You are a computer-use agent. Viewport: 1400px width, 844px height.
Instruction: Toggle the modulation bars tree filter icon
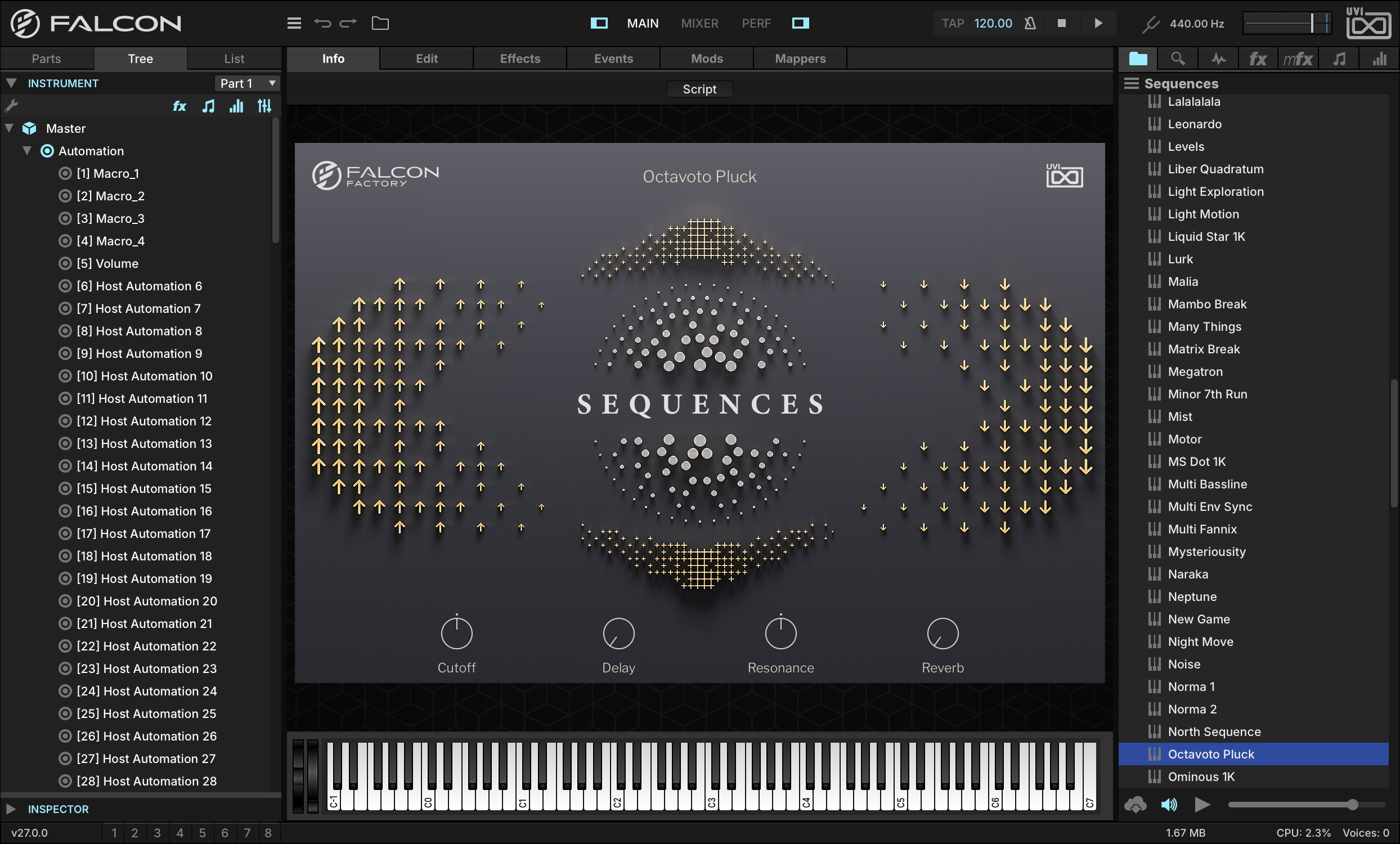[x=236, y=106]
